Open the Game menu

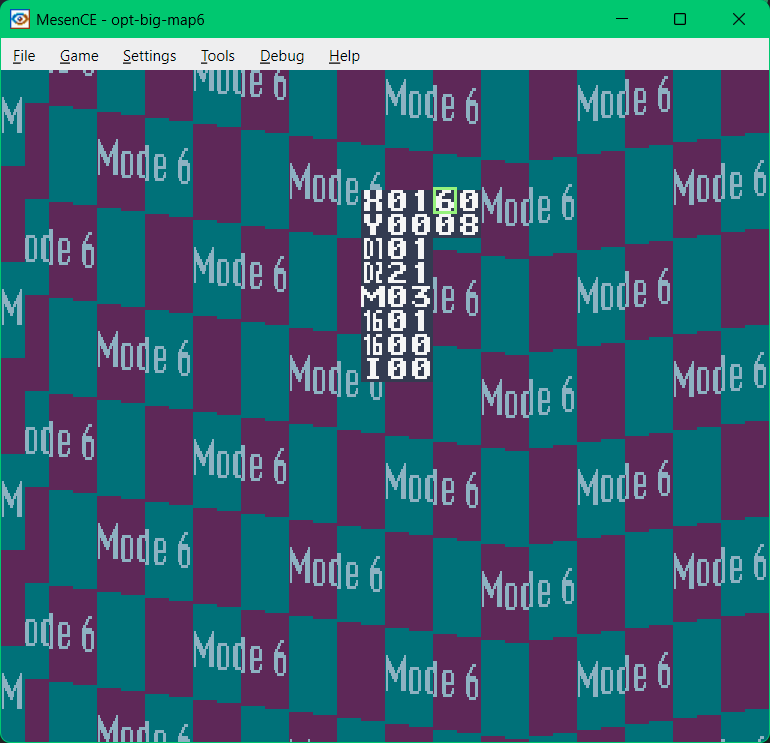click(x=79, y=56)
